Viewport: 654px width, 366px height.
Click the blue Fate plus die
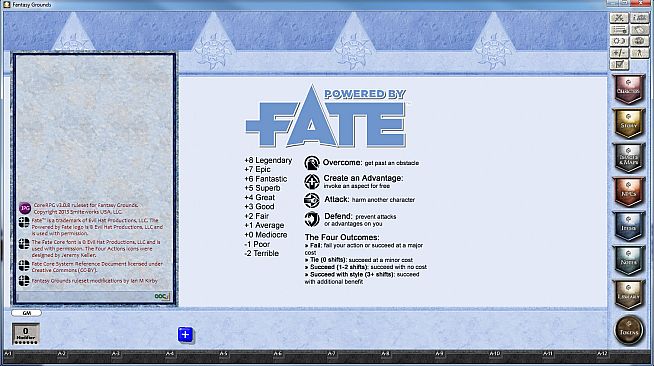(186, 335)
